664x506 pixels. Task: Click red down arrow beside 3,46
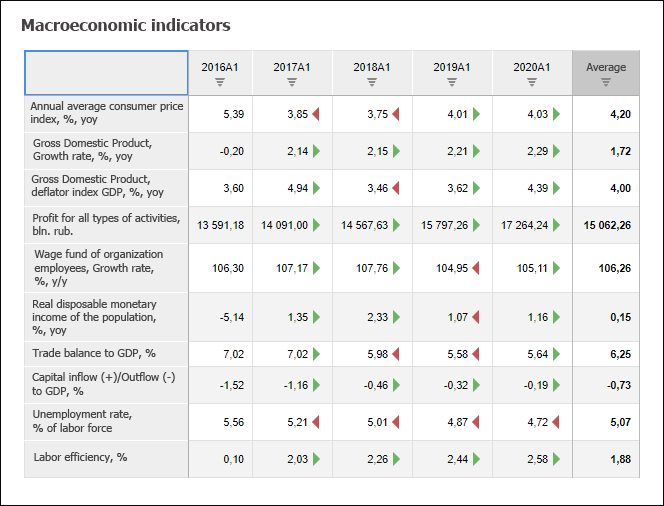[x=396, y=188]
